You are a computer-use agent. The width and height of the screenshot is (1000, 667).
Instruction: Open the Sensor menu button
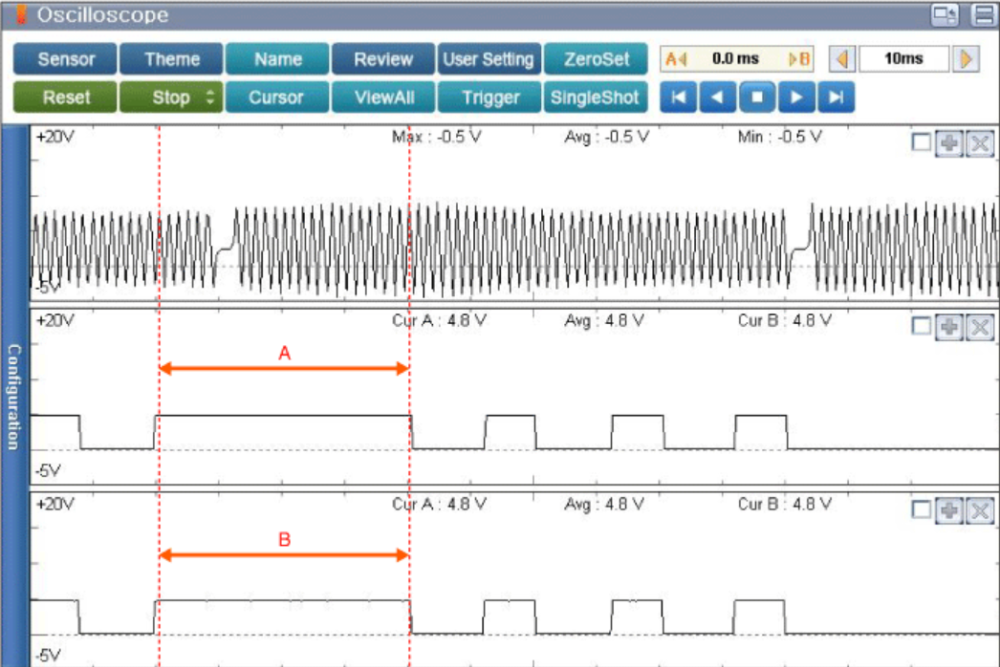click(64, 59)
